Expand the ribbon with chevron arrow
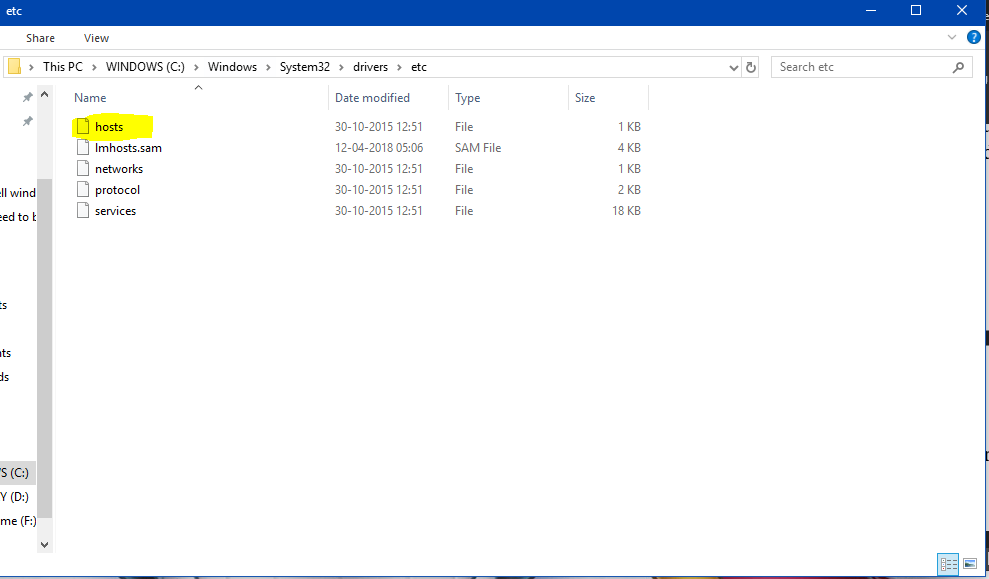Screen dimensions: 989x579 952,37
